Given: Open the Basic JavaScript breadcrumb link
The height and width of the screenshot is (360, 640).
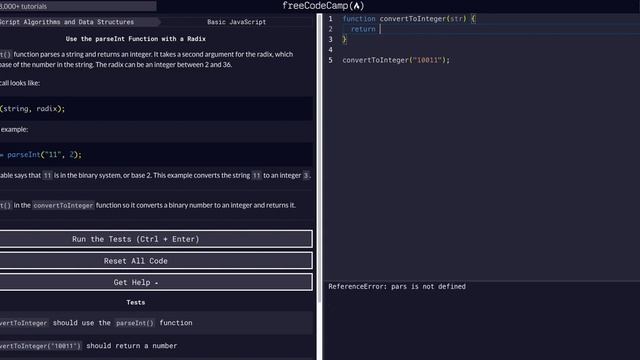Looking at the screenshot, I should pyautogui.click(x=236, y=22).
